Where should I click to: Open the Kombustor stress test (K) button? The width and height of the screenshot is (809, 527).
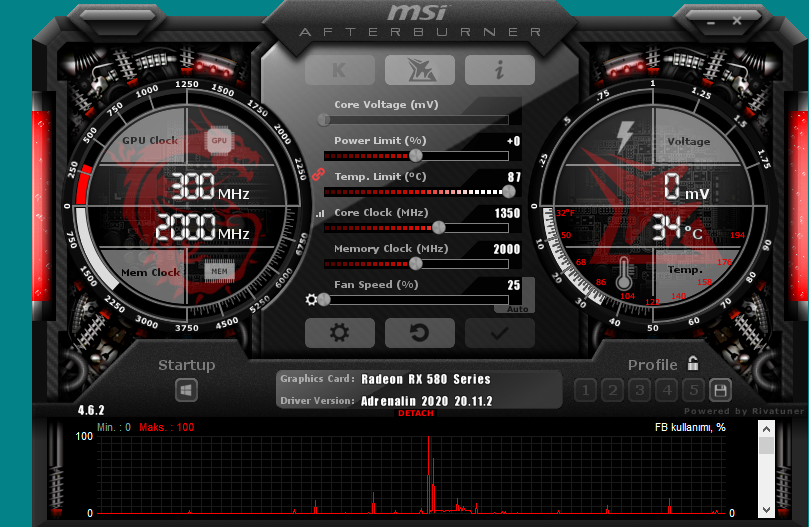339,70
